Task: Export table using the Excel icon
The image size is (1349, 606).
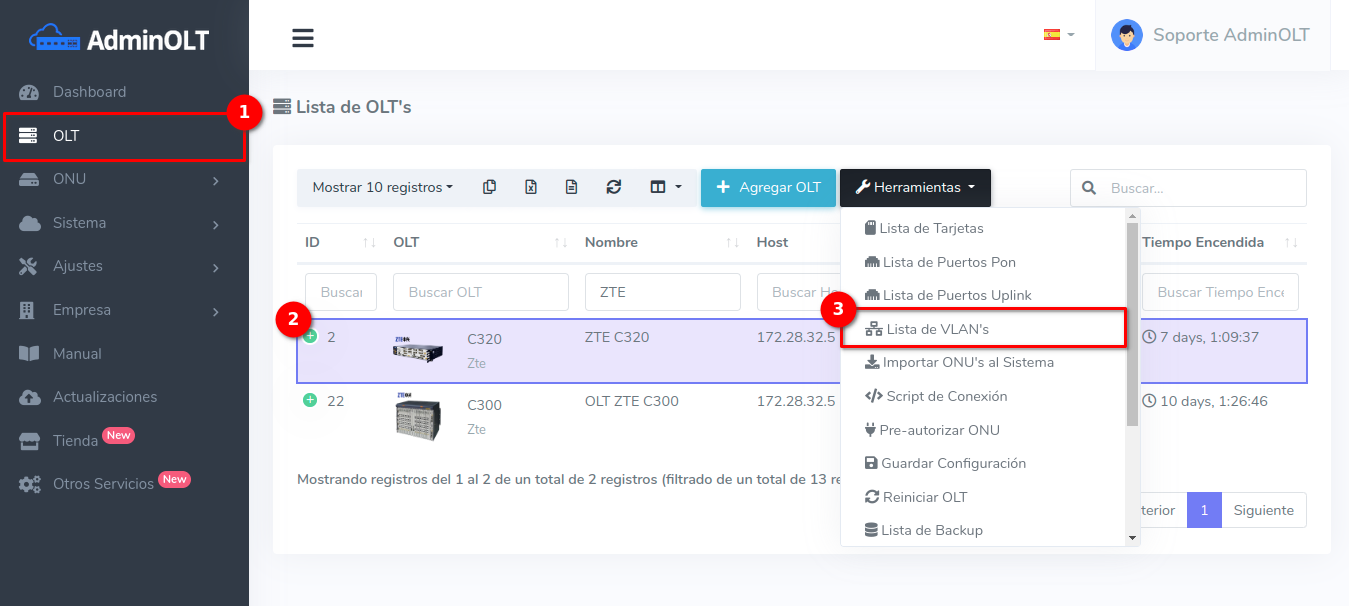Action: point(531,187)
